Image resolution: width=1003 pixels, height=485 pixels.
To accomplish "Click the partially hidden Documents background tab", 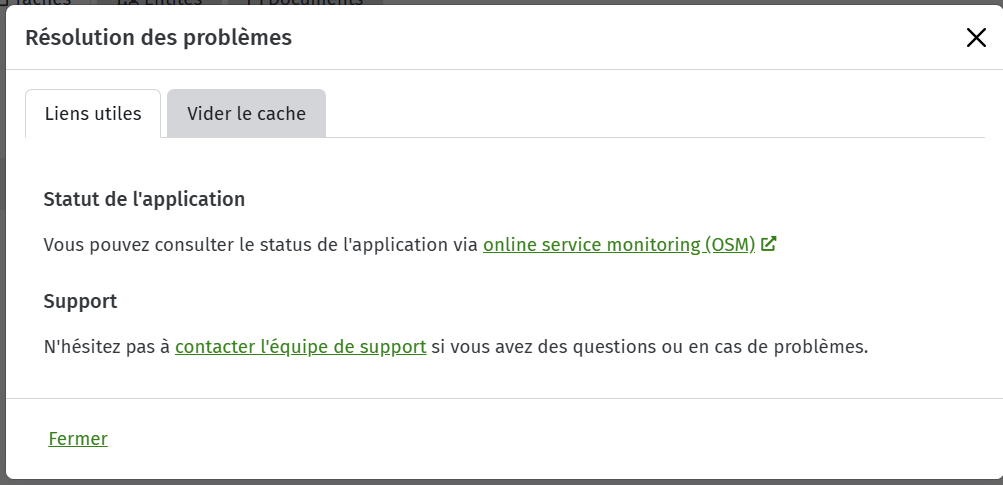I will point(305,3).
